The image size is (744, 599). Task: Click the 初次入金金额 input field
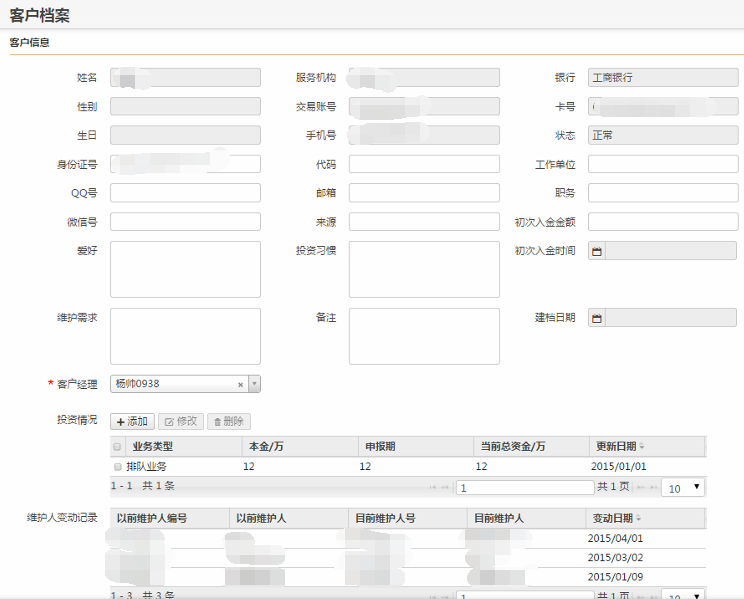pyautogui.click(x=662, y=222)
